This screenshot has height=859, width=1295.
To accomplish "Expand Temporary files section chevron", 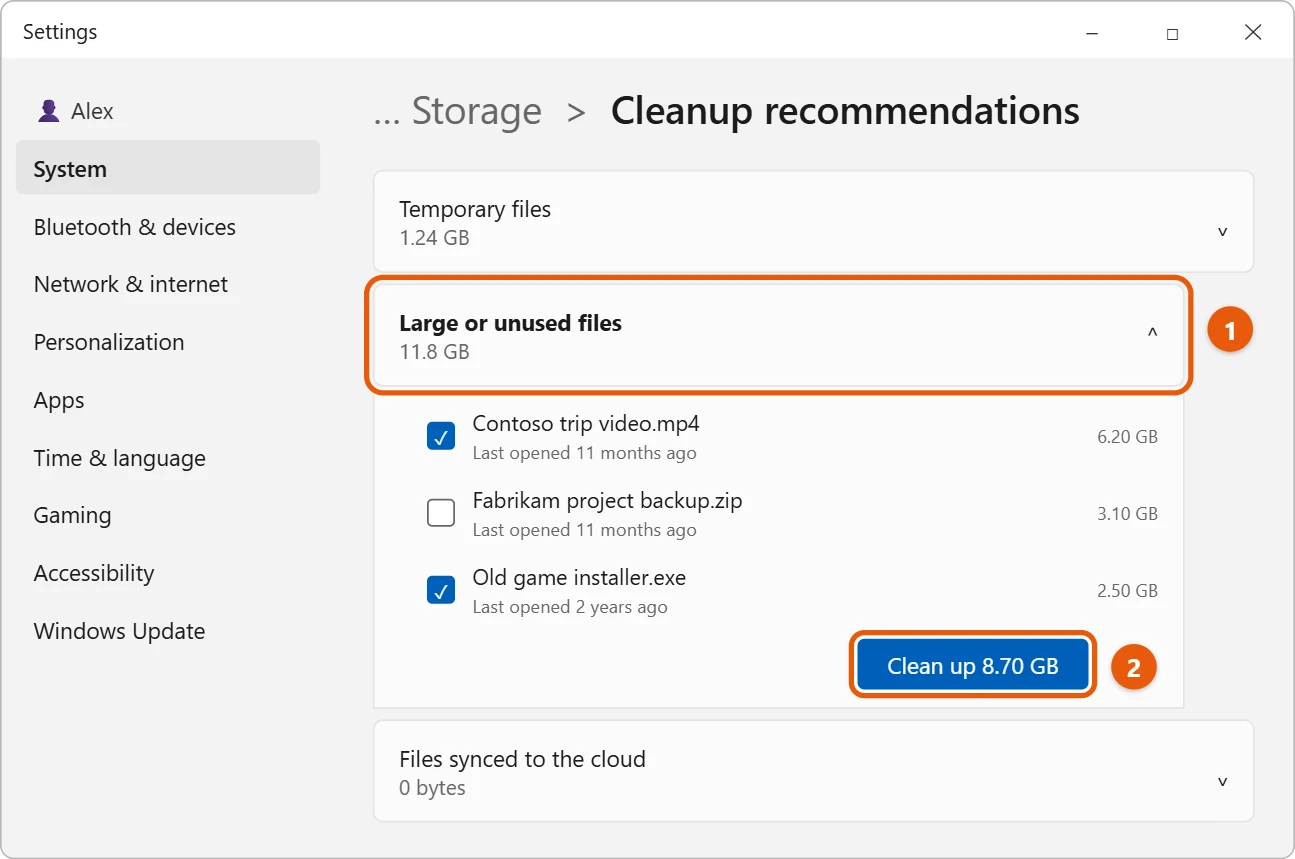I will tap(1222, 231).
